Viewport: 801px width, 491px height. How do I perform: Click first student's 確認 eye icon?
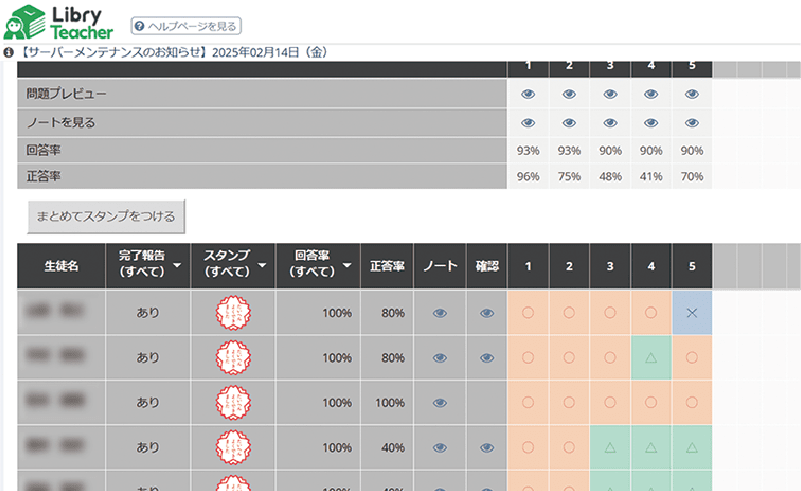[486, 313]
